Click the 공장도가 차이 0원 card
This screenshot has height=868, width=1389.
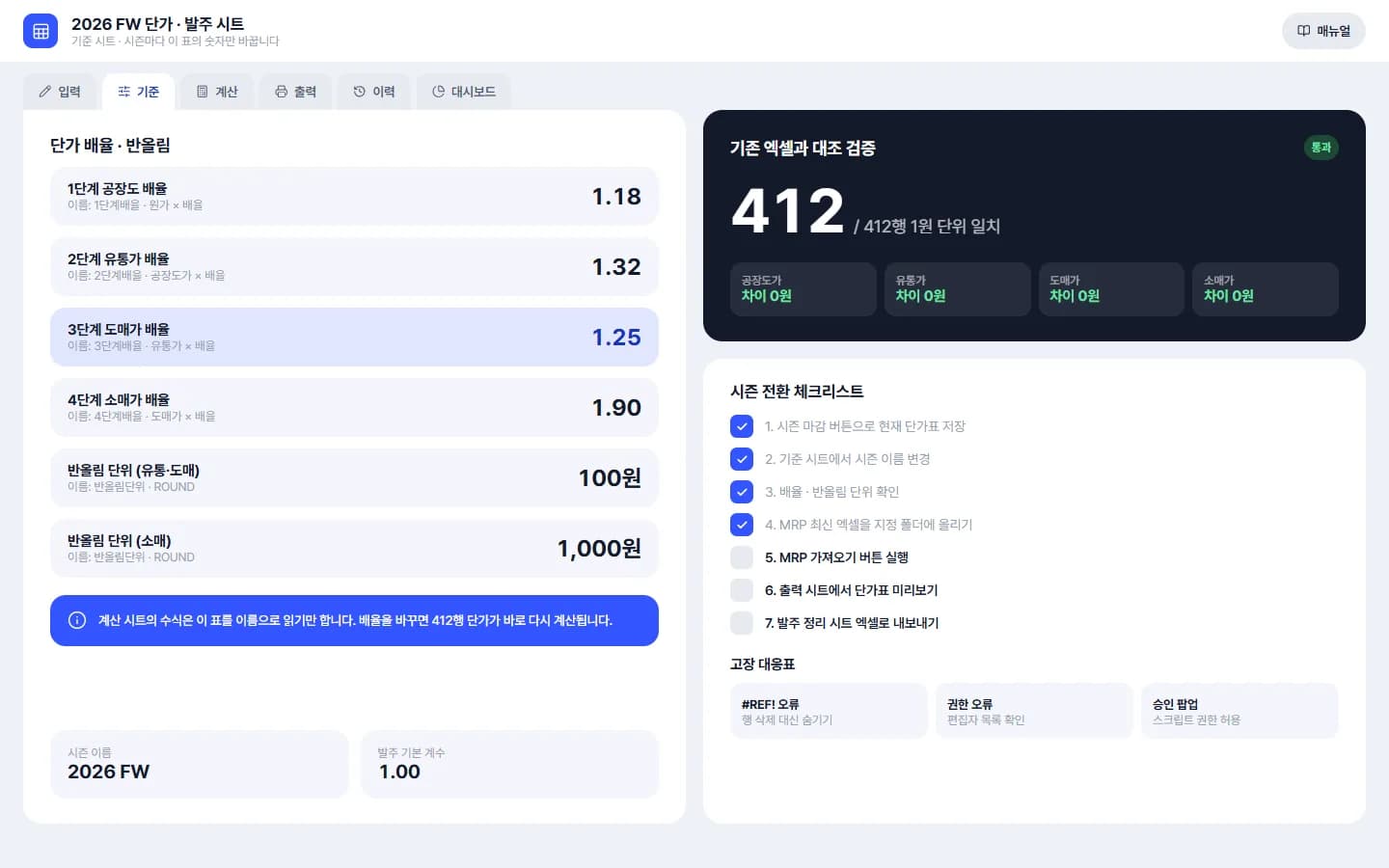(803, 289)
